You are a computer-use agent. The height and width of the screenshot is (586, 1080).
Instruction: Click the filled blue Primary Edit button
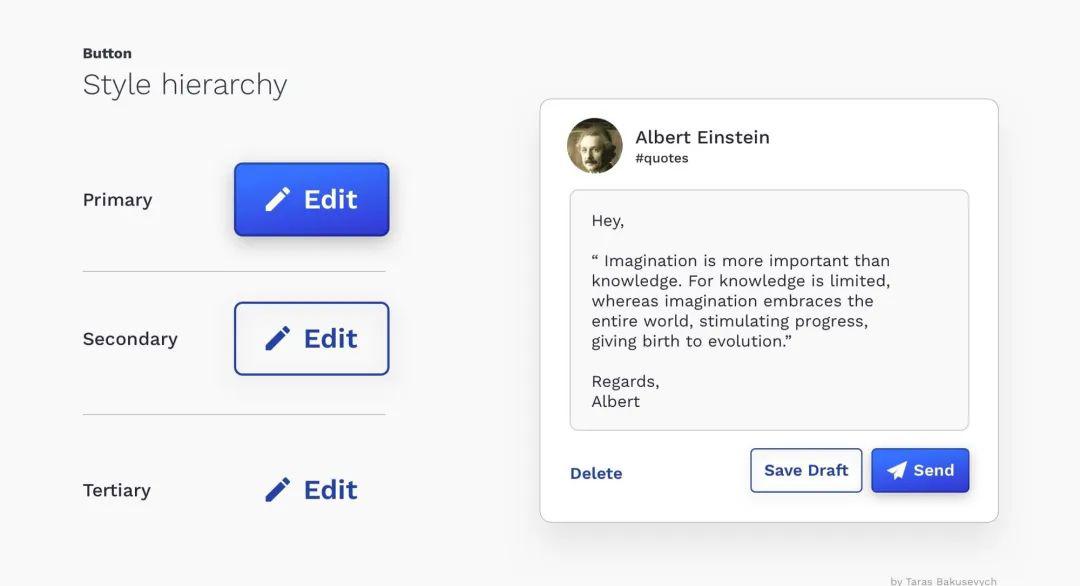click(x=311, y=200)
